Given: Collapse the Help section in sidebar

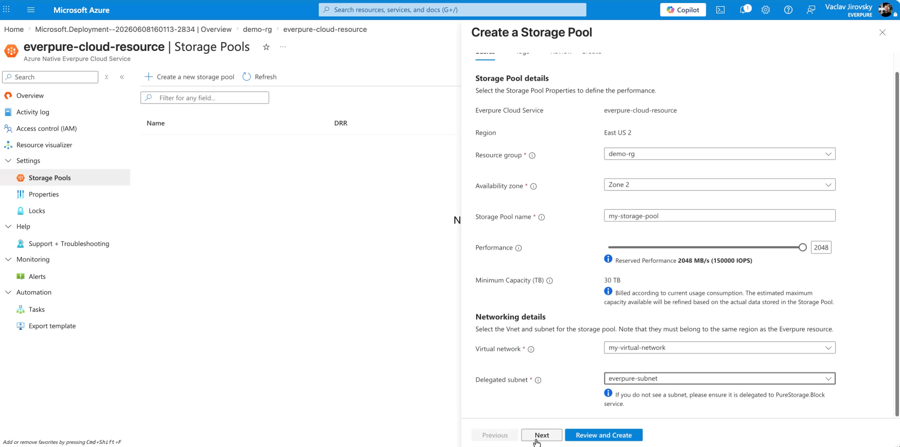Looking at the screenshot, I should (8, 227).
